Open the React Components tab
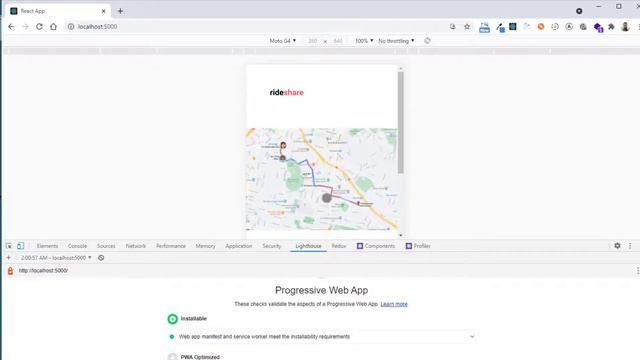The width and height of the screenshot is (640, 360). tap(376, 246)
